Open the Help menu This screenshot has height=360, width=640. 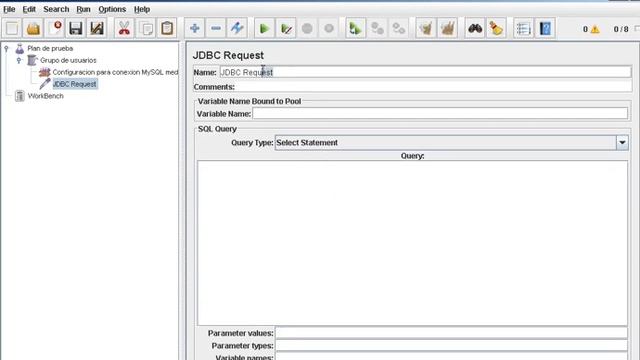tap(142, 9)
